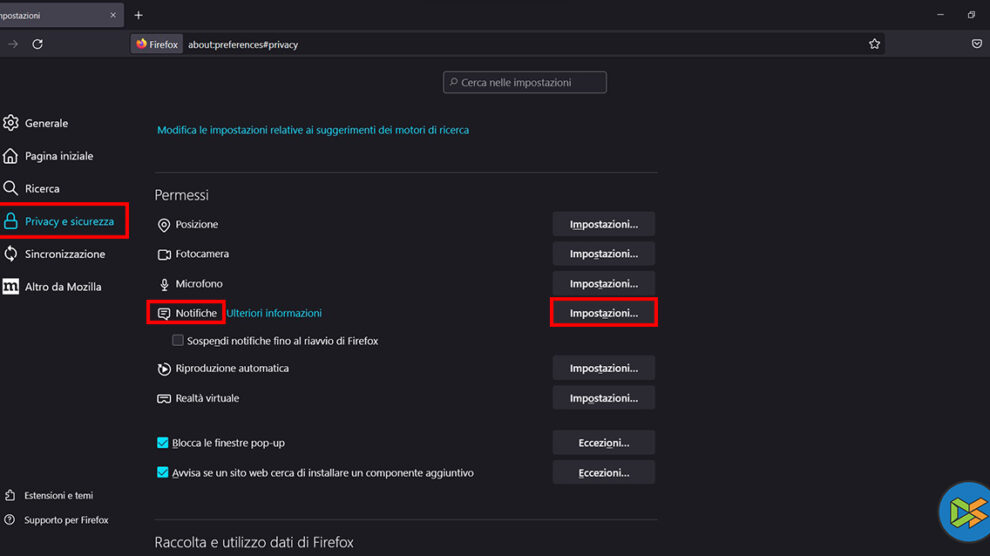Click the Generale gear icon
Viewport: 990px width, 556px height.
point(11,123)
